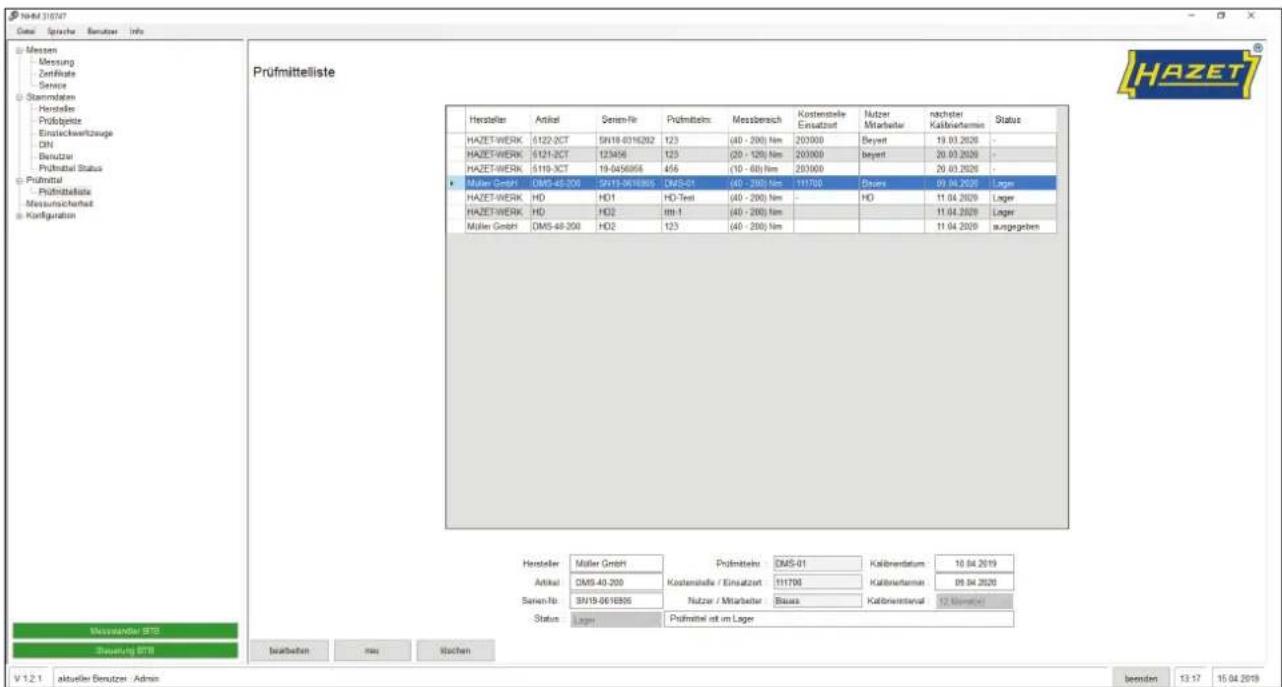Image resolution: width=1282 pixels, height=687 pixels.
Task: Click the Serien-Nr field in detail form
Action: tap(616, 601)
